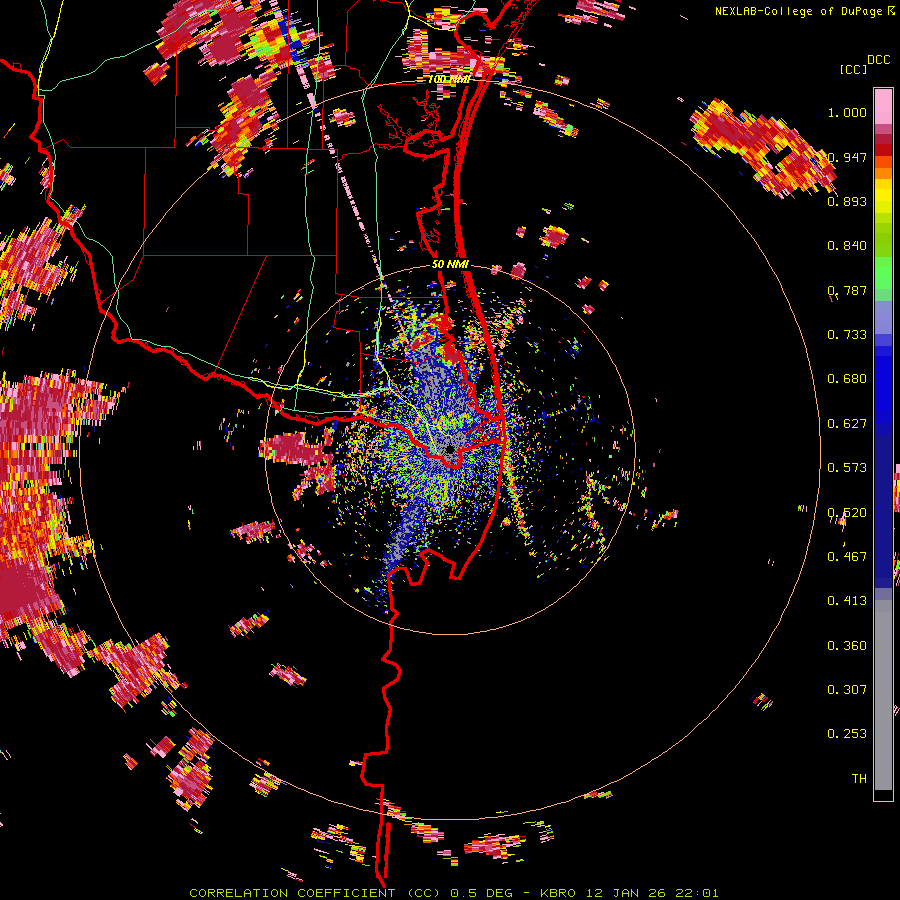Image resolution: width=900 pixels, height=900 pixels.
Task: Click the KBRO station name in caption
Action: click(x=557, y=893)
